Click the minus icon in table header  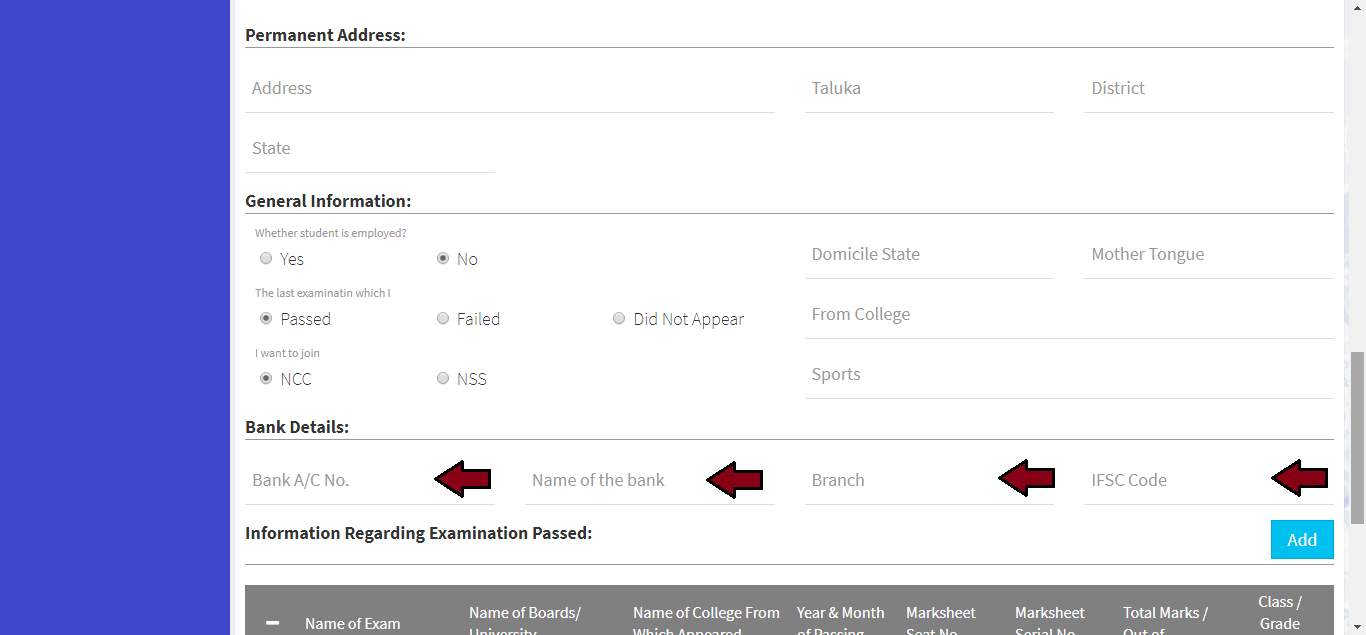(273, 623)
